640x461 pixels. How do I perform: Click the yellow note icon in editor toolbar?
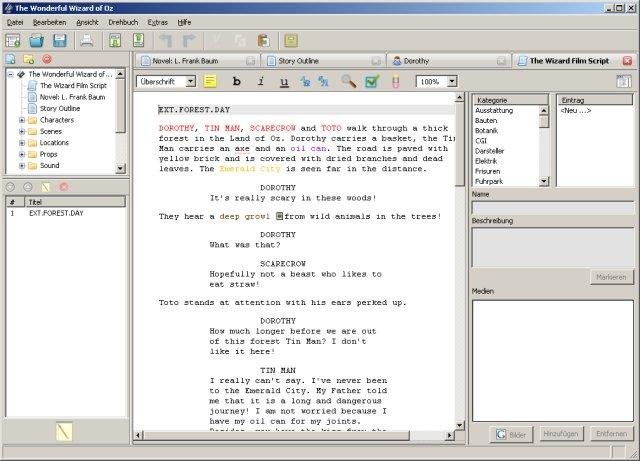210,81
